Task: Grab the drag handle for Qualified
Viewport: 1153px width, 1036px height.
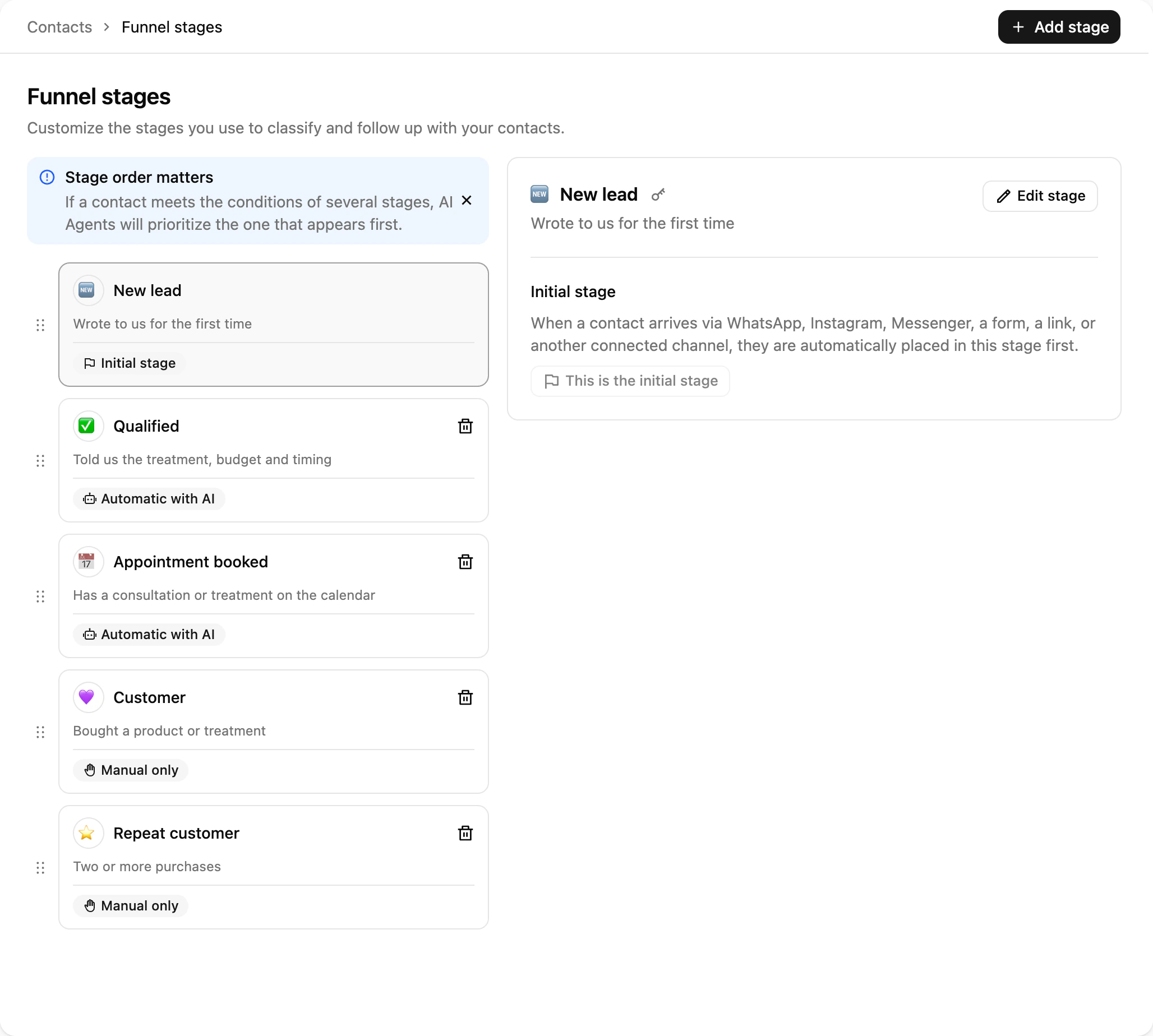Action: (40, 460)
